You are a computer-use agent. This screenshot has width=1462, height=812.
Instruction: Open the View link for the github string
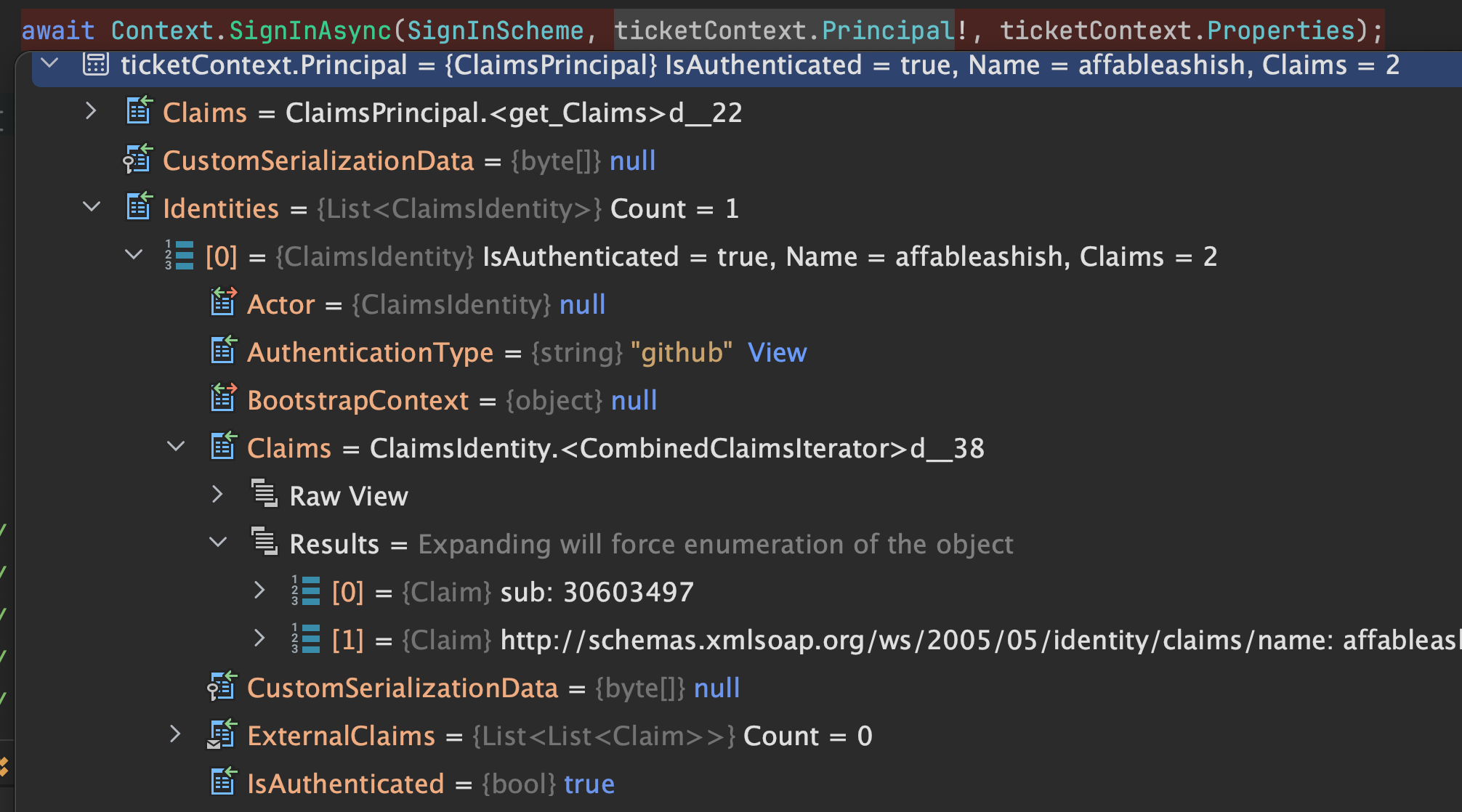776,352
